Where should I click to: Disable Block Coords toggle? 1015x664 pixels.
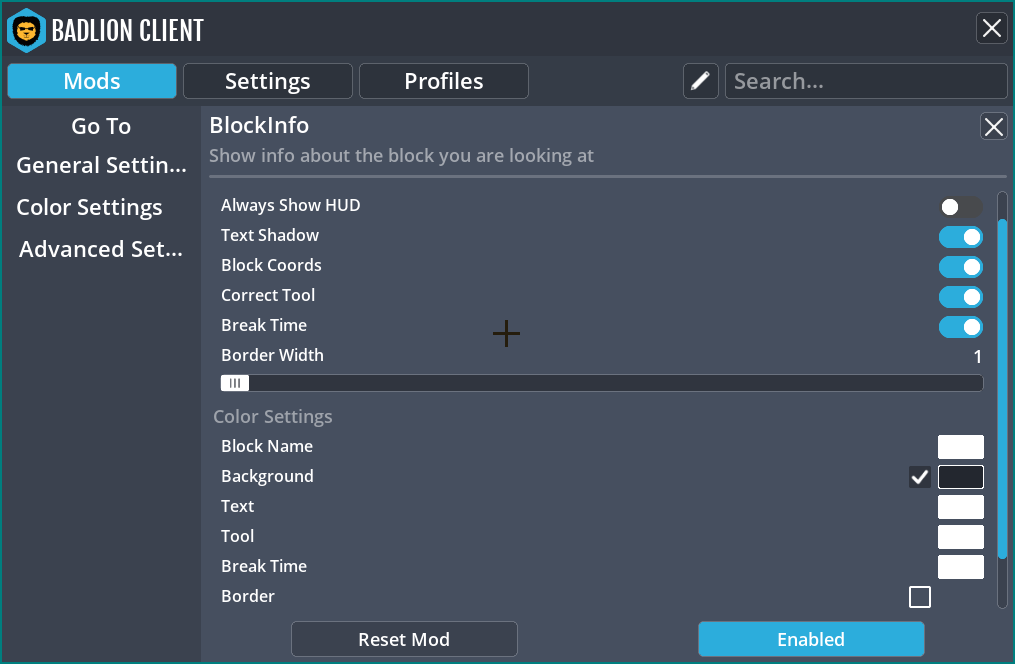tap(961, 267)
